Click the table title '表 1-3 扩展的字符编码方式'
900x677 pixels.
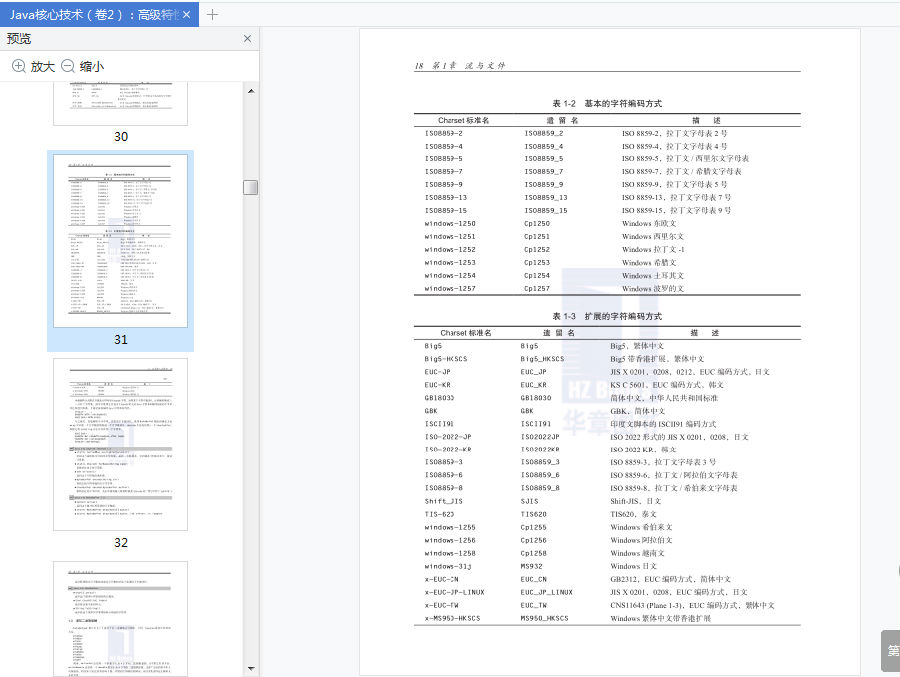pyautogui.click(x=607, y=316)
